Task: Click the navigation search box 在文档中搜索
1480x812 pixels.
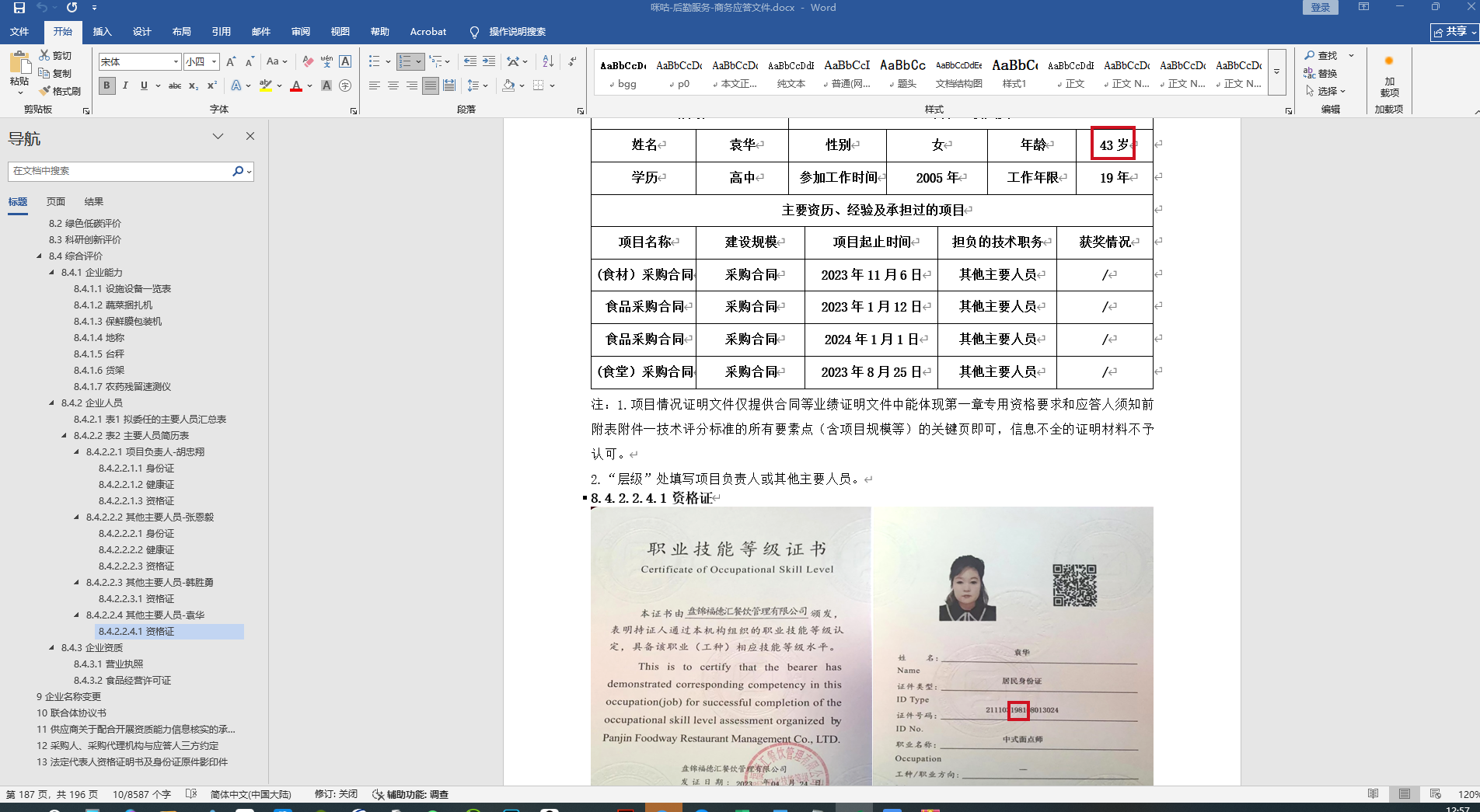Action: 120,171
